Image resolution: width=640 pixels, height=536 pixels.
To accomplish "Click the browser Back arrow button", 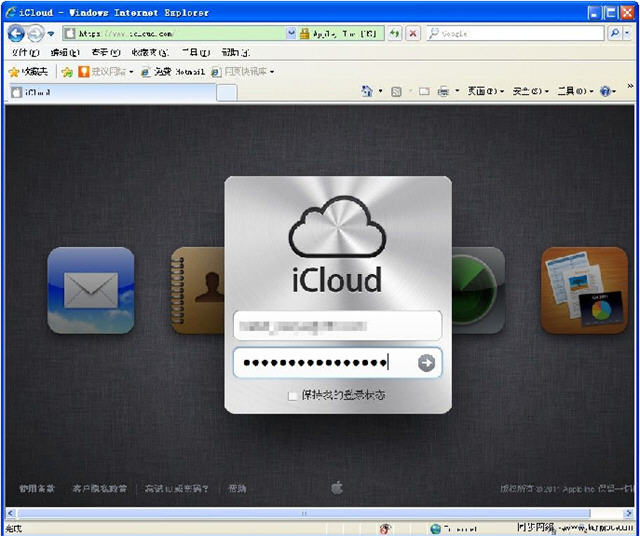I will click(x=16, y=33).
